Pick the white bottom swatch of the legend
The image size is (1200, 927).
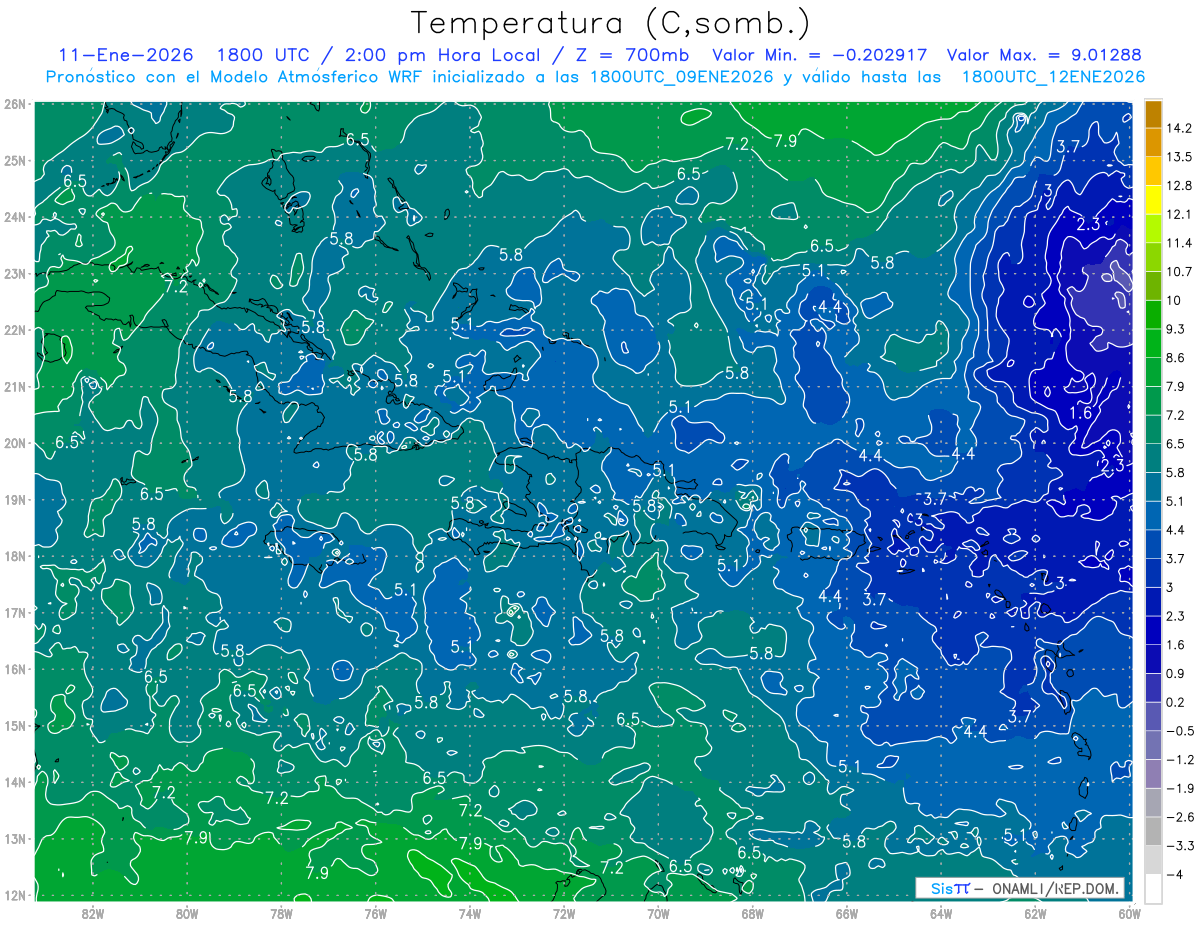click(1153, 888)
